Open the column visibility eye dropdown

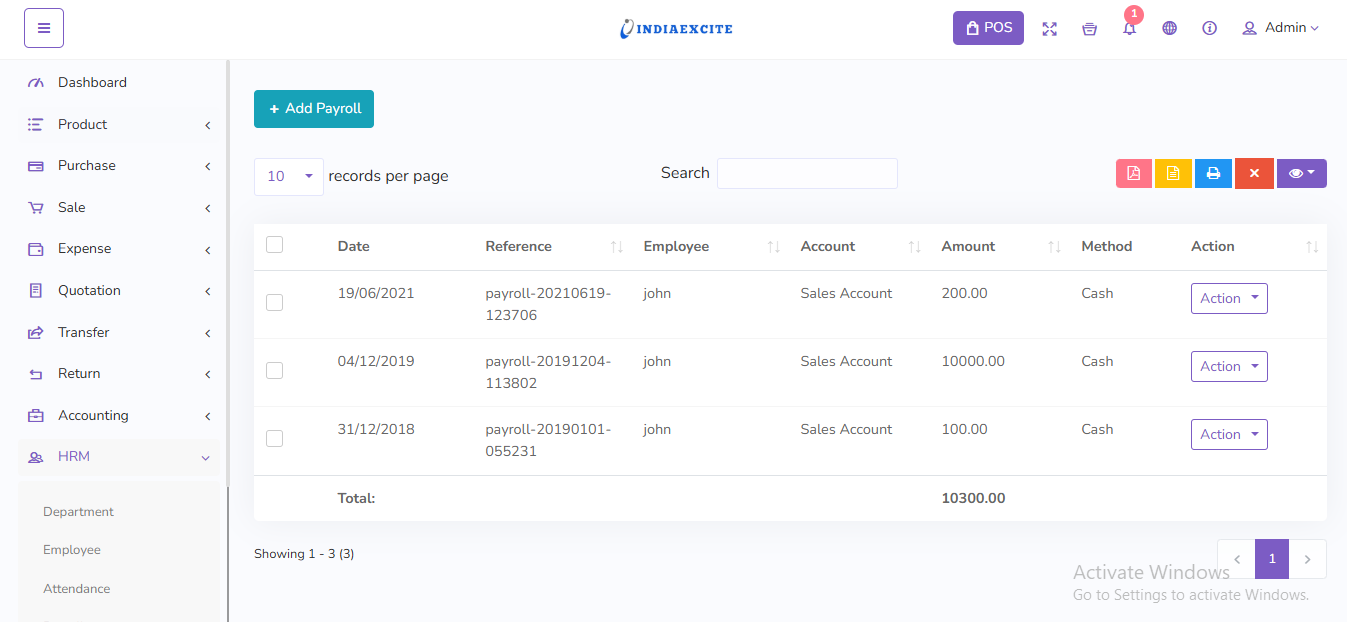click(1301, 174)
